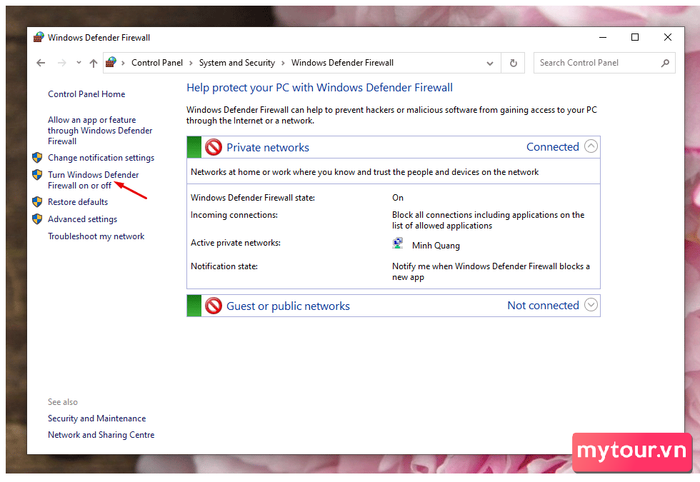
Task: Open Turn Windows Defender Firewall on or off
Action: point(93,180)
